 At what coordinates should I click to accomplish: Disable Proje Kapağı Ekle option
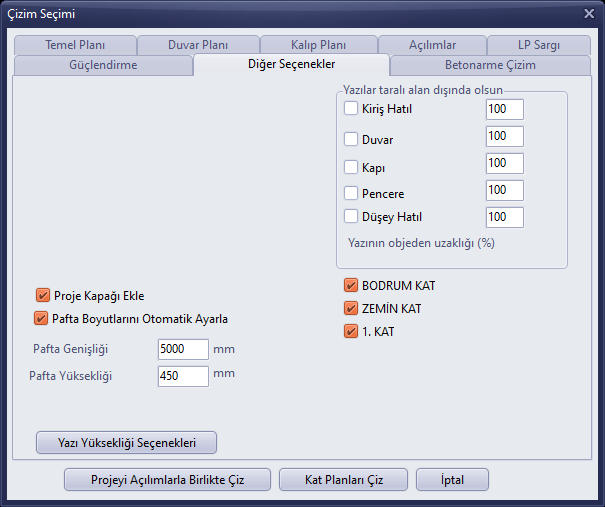(43, 296)
